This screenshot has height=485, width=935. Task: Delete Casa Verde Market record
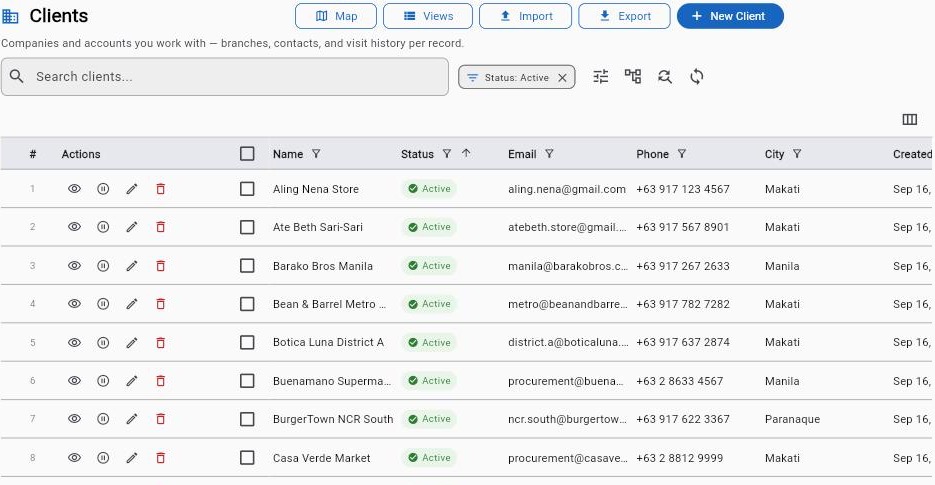(160, 458)
